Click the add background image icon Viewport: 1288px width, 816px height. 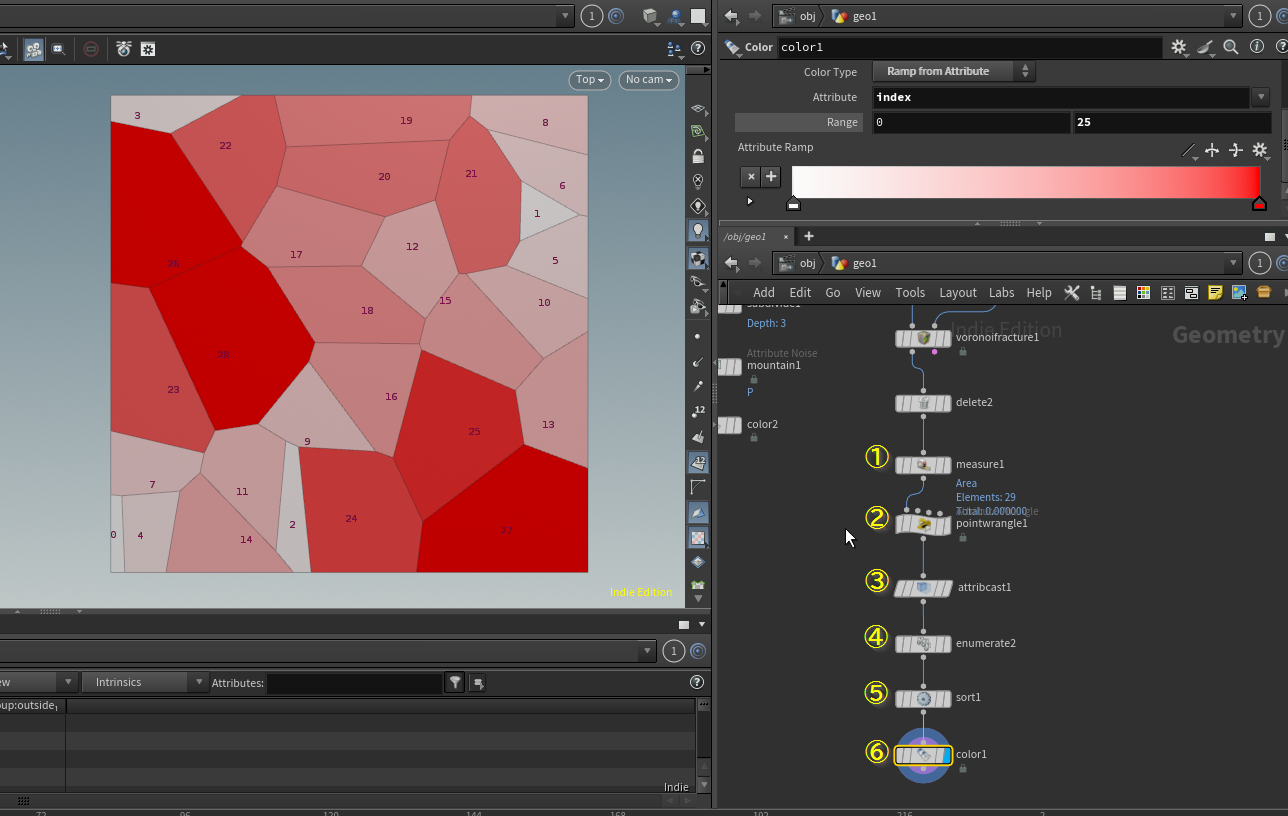coord(1239,293)
